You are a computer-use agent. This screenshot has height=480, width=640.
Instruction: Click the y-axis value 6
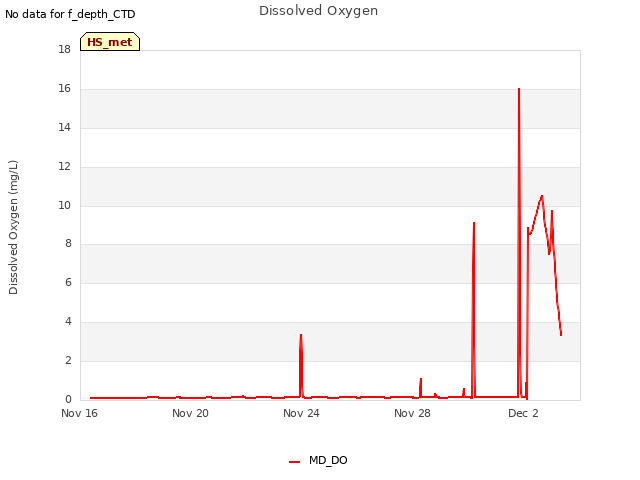coord(68,282)
